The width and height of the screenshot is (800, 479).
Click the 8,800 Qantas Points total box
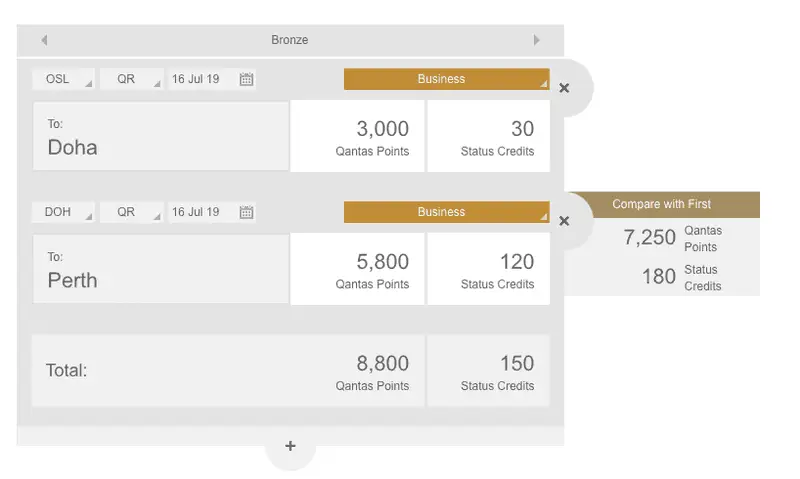click(358, 371)
